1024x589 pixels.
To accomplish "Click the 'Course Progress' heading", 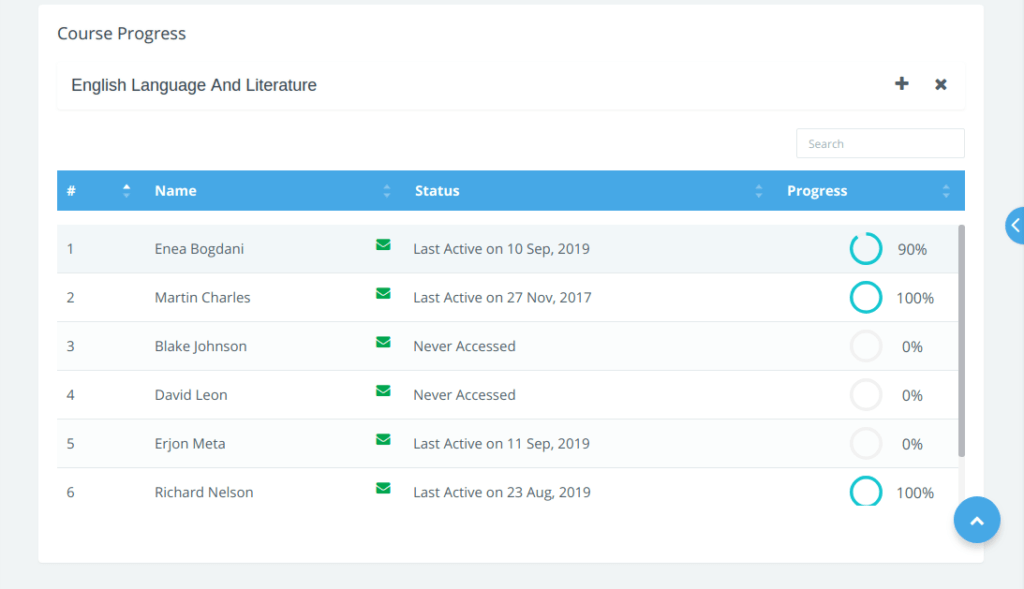I will [121, 33].
